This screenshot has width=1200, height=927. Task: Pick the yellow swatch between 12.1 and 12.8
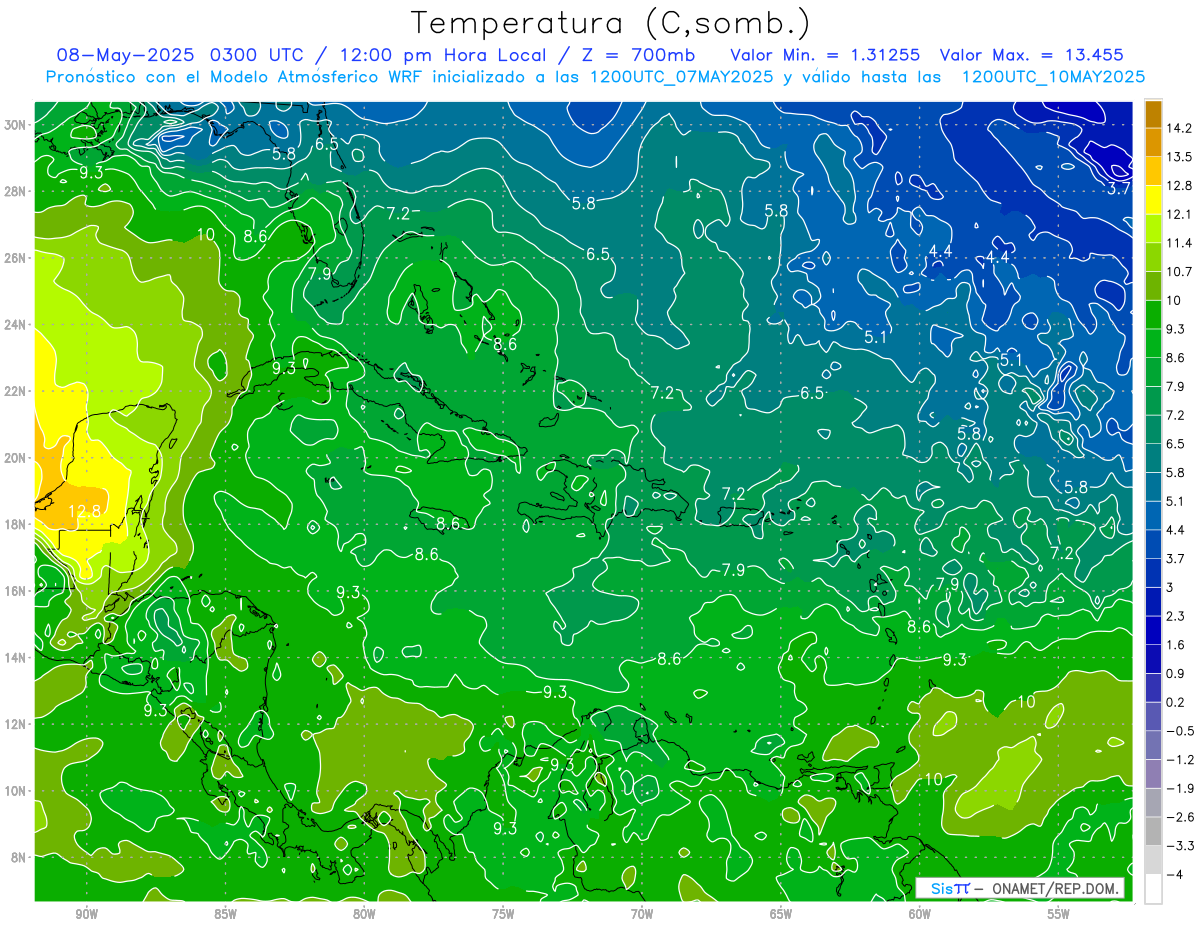[x=1153, y=199]
